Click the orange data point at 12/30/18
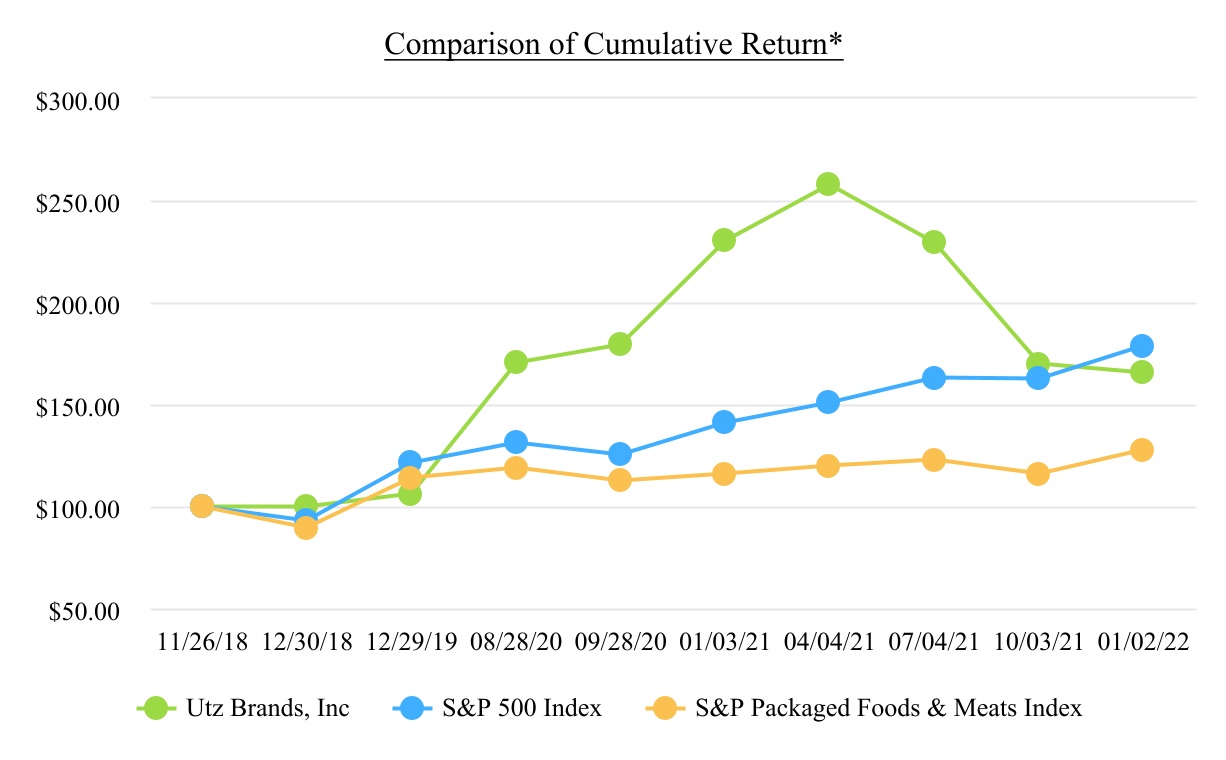Image resolution: width=1226 pixels, height=760 pixels. pyautogui.click(x=306, y=528)
